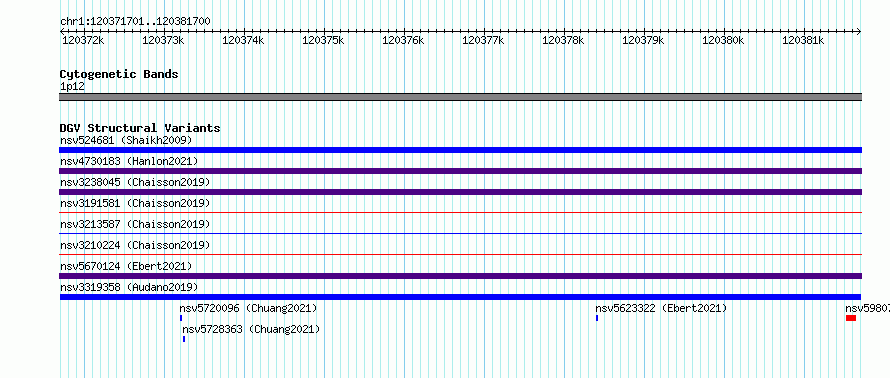The image size is (890, 378).
Task: Click the 120375k ruler tick label
Action: 324,40
